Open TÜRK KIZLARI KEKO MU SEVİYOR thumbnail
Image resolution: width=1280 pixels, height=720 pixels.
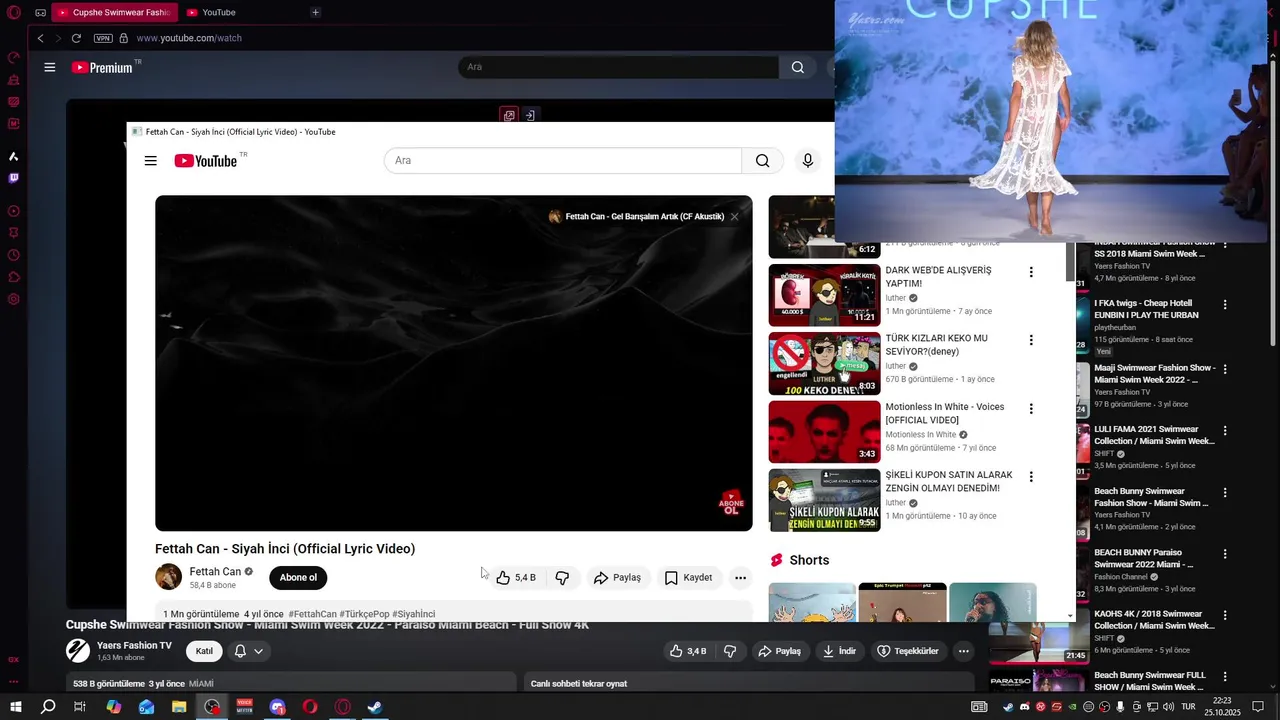coord(824,364)
